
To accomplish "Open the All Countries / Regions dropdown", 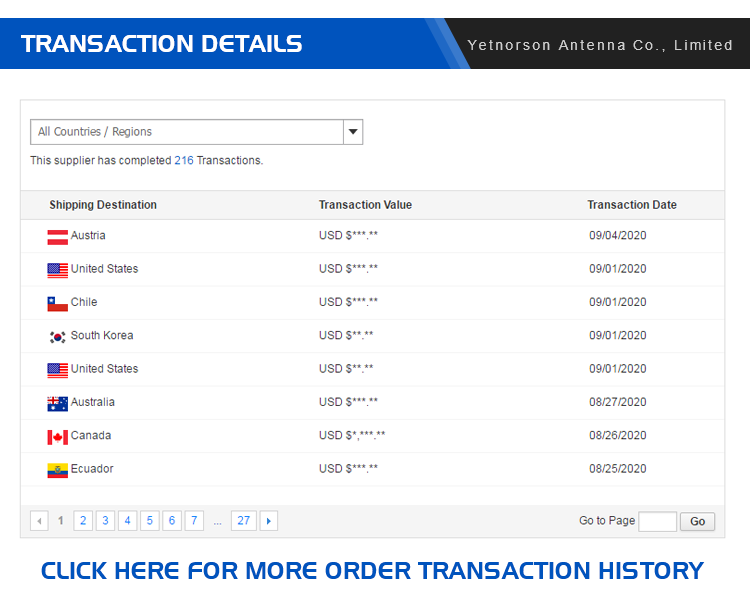I will click(197, 132).
